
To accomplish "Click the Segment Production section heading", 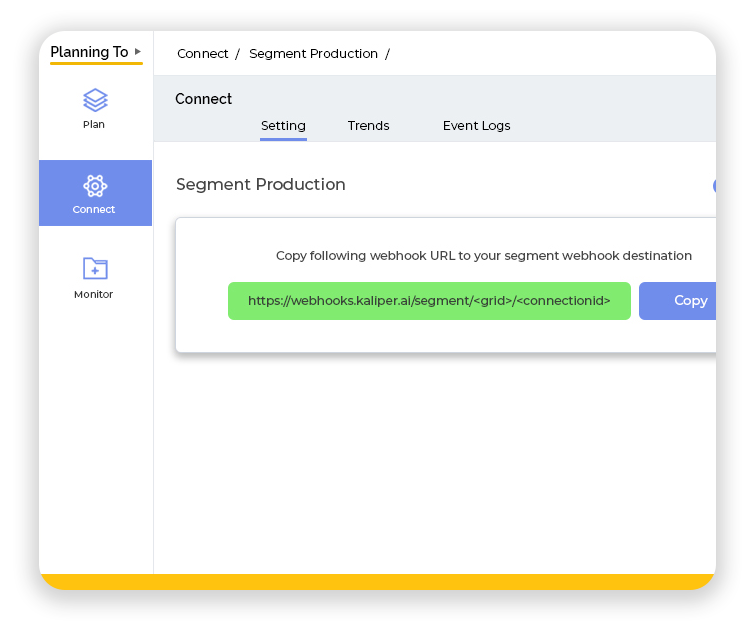I will pyautogui.click(x=261, y=185).
